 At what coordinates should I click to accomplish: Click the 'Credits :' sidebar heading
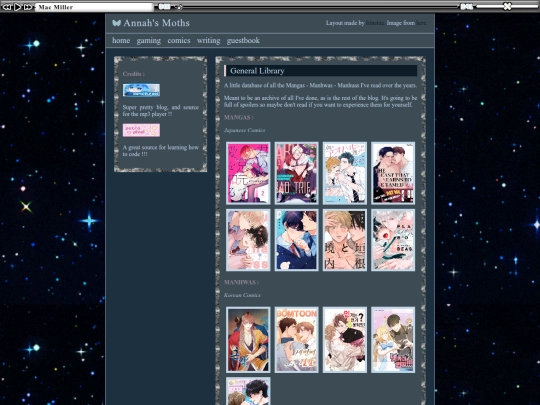(134, 74)
